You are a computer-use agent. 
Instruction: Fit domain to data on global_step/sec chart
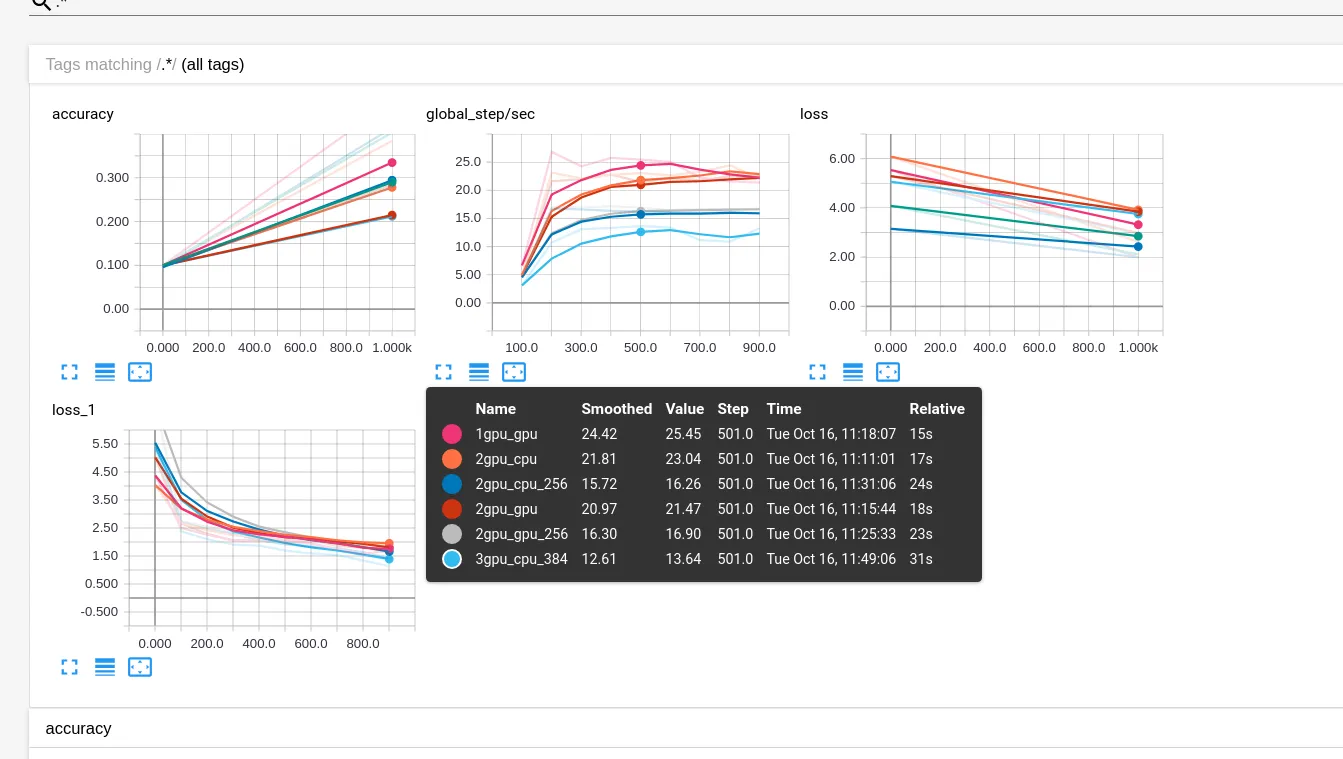click(x=514, y=372)
